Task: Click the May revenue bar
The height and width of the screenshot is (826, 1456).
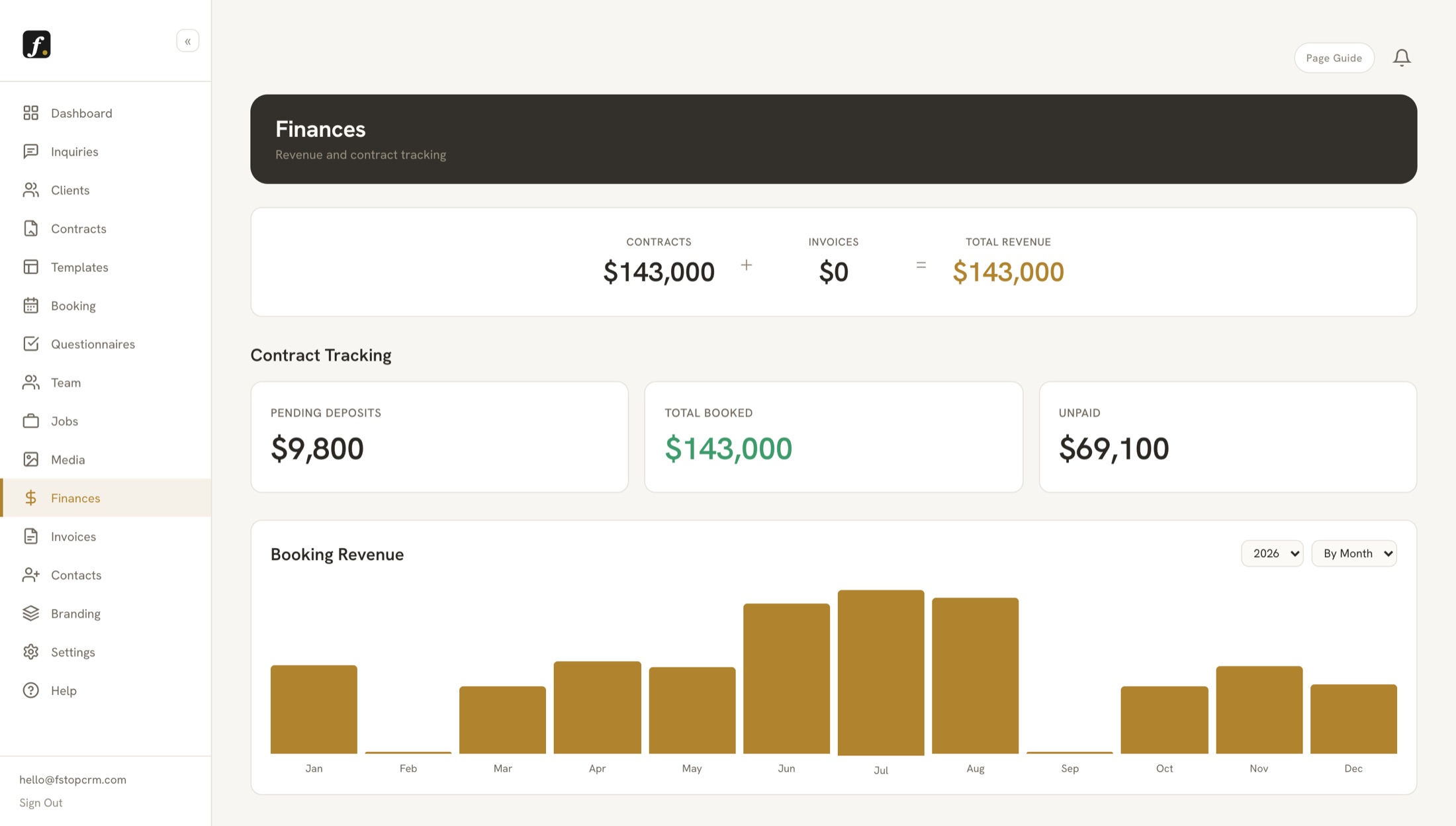Action: click(x=692, y=710)
